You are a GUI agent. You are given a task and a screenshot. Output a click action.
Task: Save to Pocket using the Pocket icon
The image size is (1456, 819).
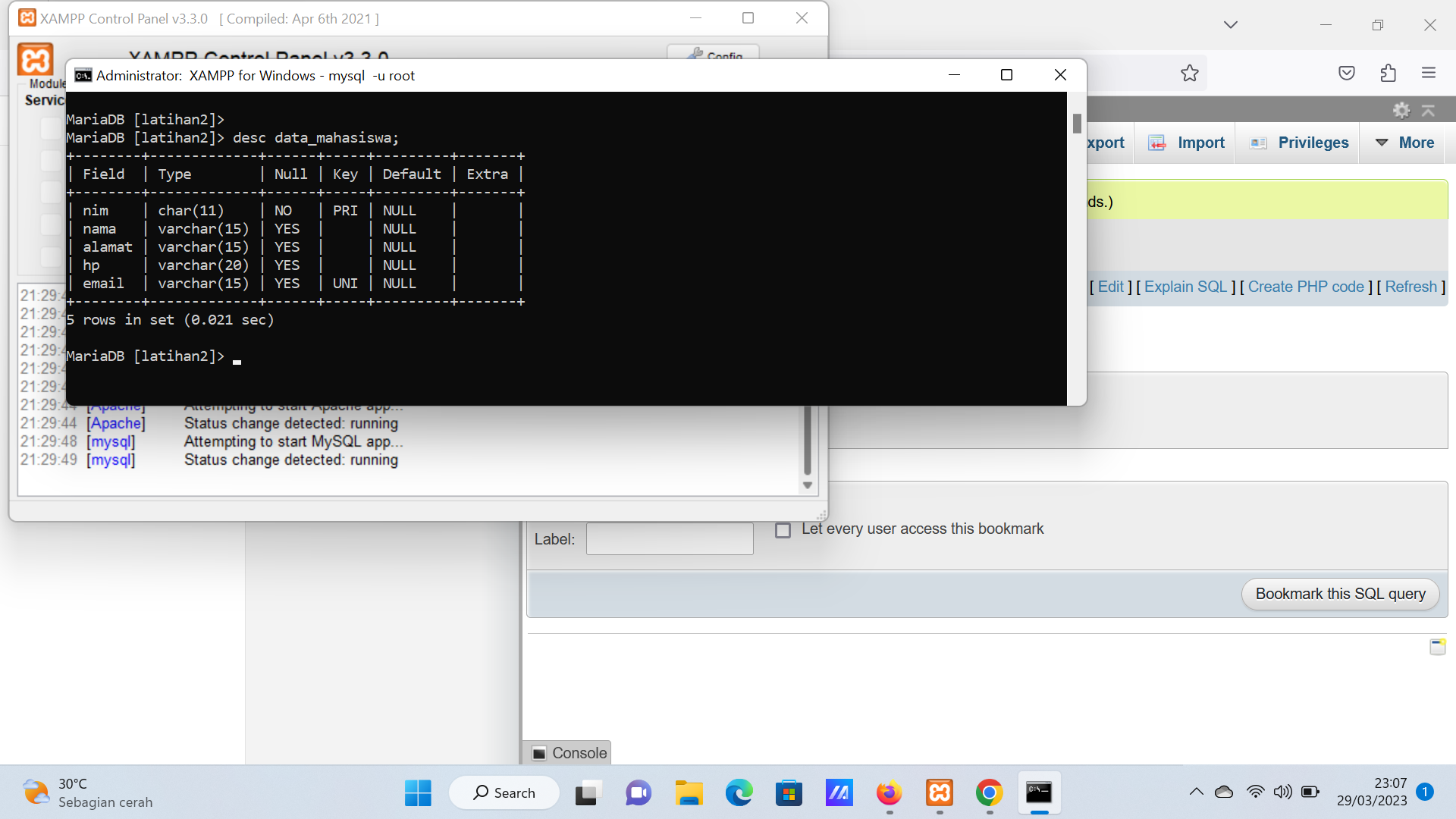click(x=1348, y=73)
